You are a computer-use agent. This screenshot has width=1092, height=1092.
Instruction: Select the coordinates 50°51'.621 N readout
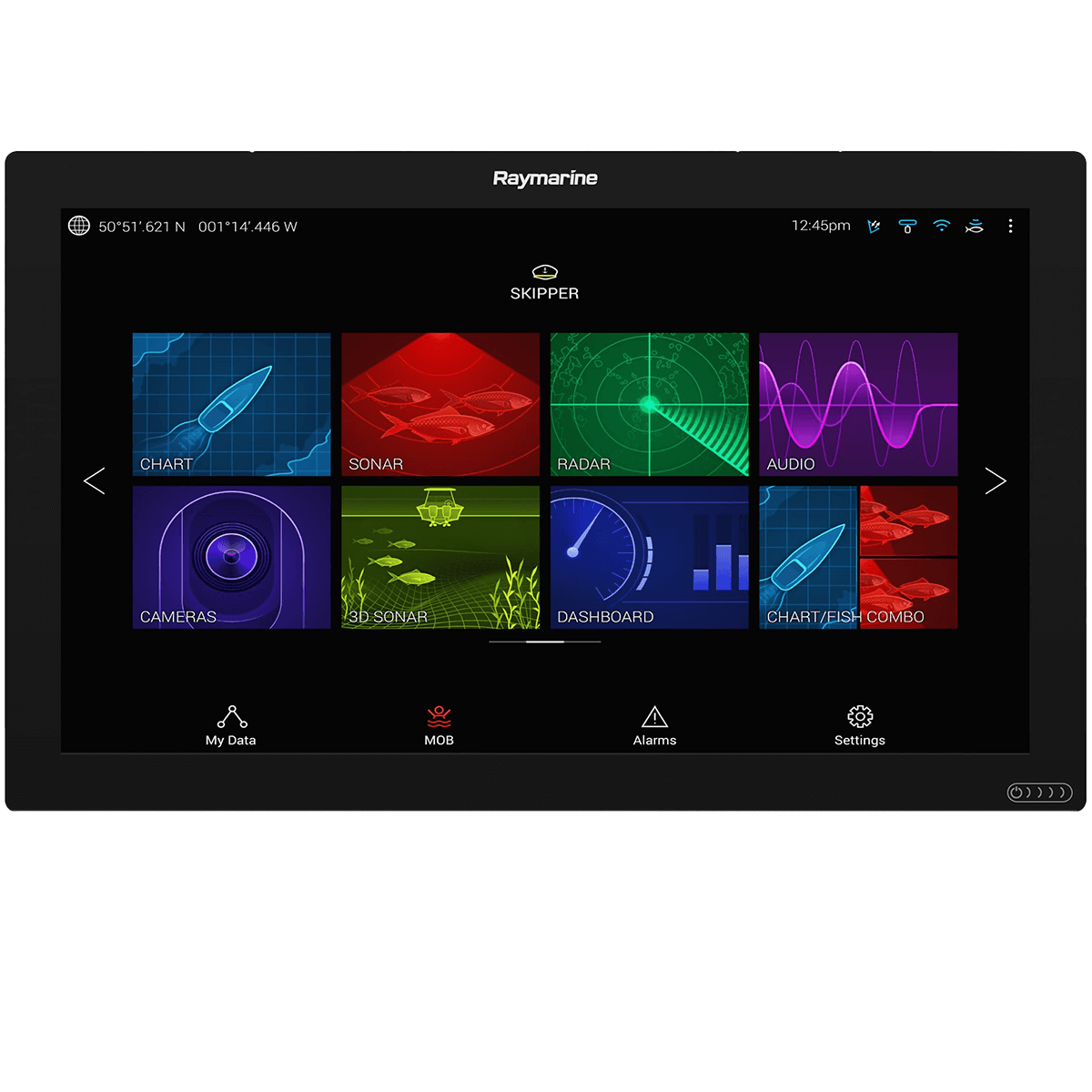142,227
